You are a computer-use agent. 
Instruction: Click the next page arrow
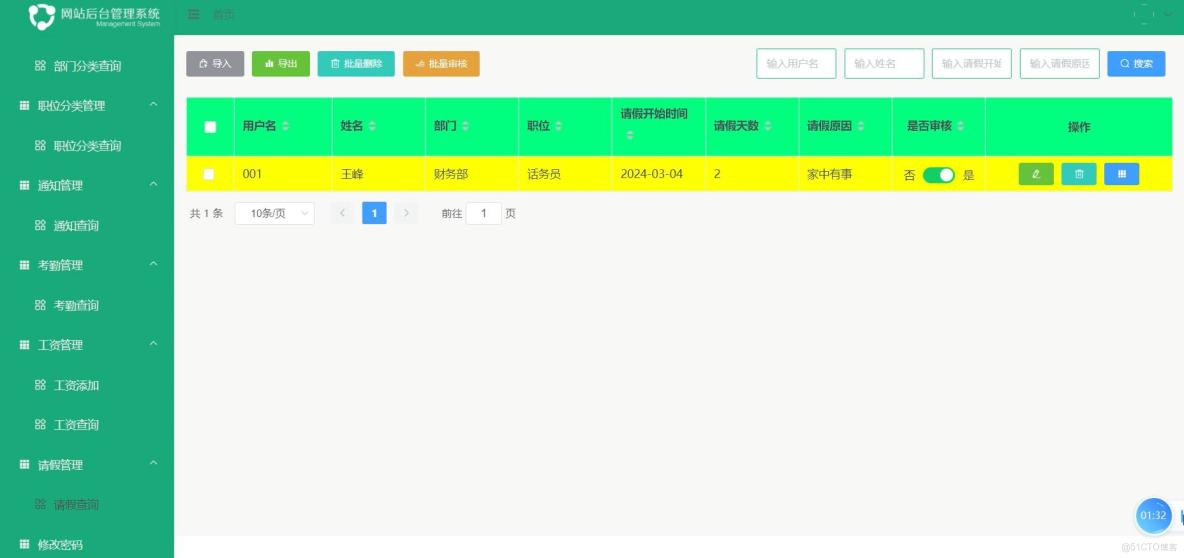406,214
